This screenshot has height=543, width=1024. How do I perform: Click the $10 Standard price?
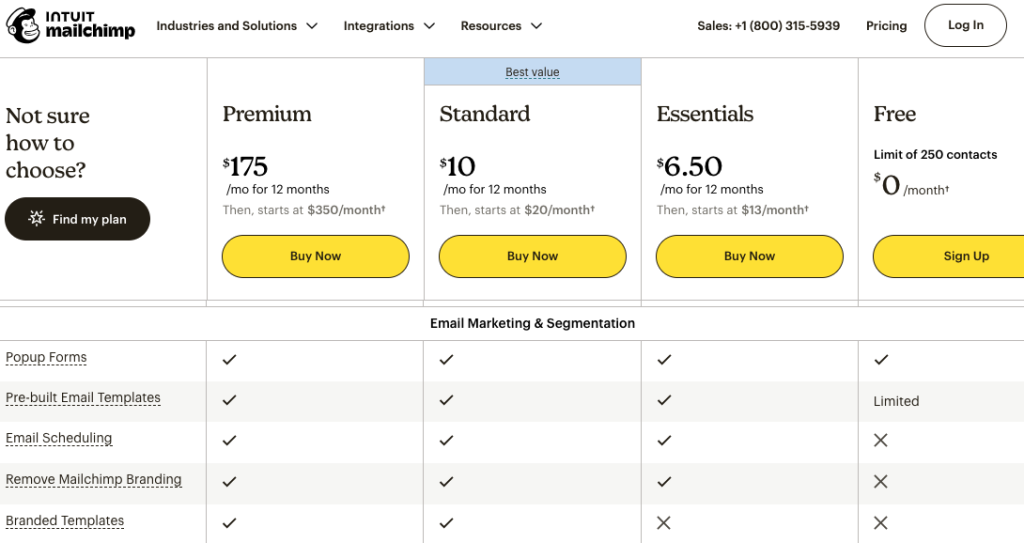pyautogui.click(x=457, y=167)
